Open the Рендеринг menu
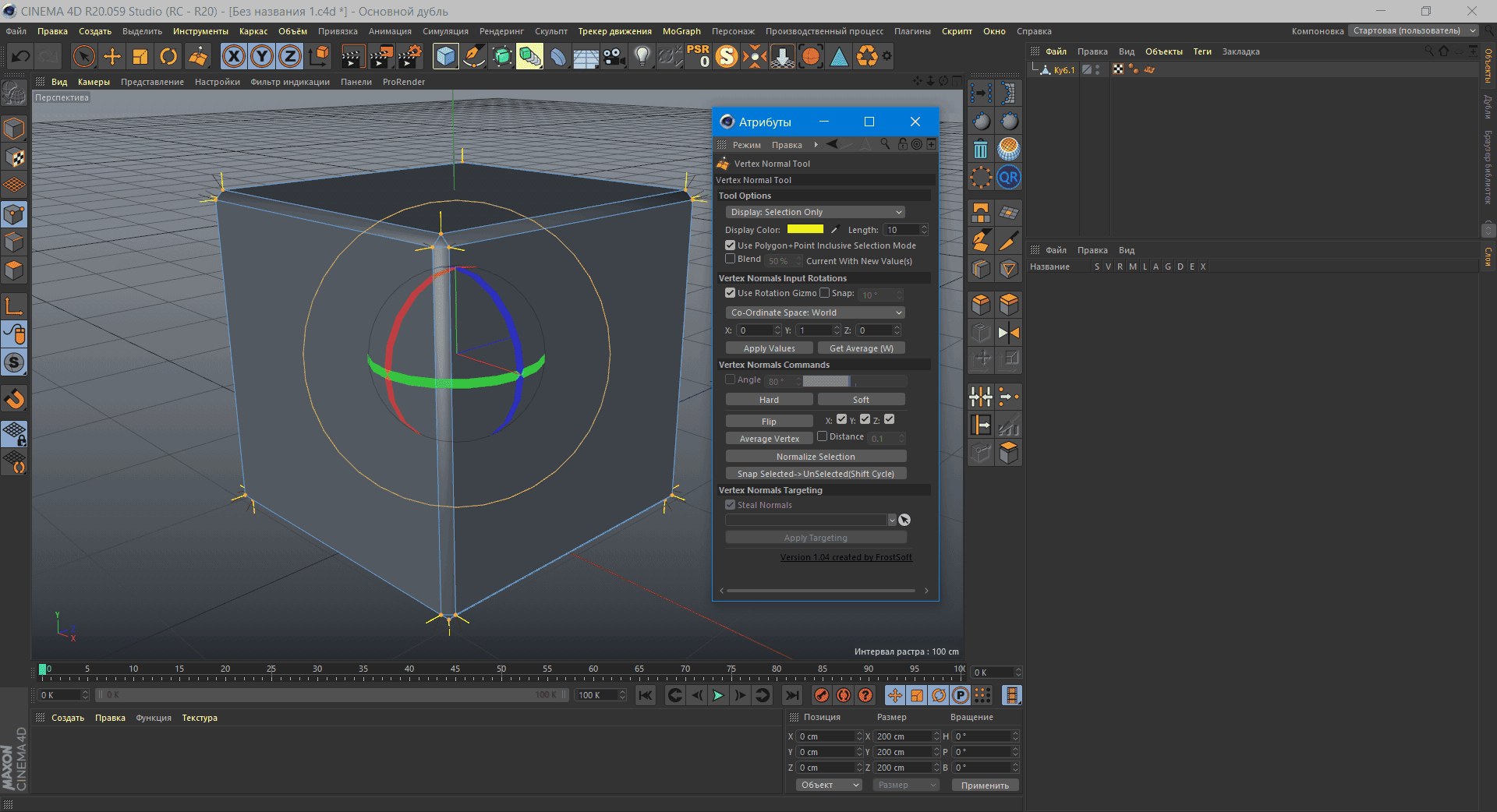This screenshot has width=1497, height=812. tap(501, 31)
